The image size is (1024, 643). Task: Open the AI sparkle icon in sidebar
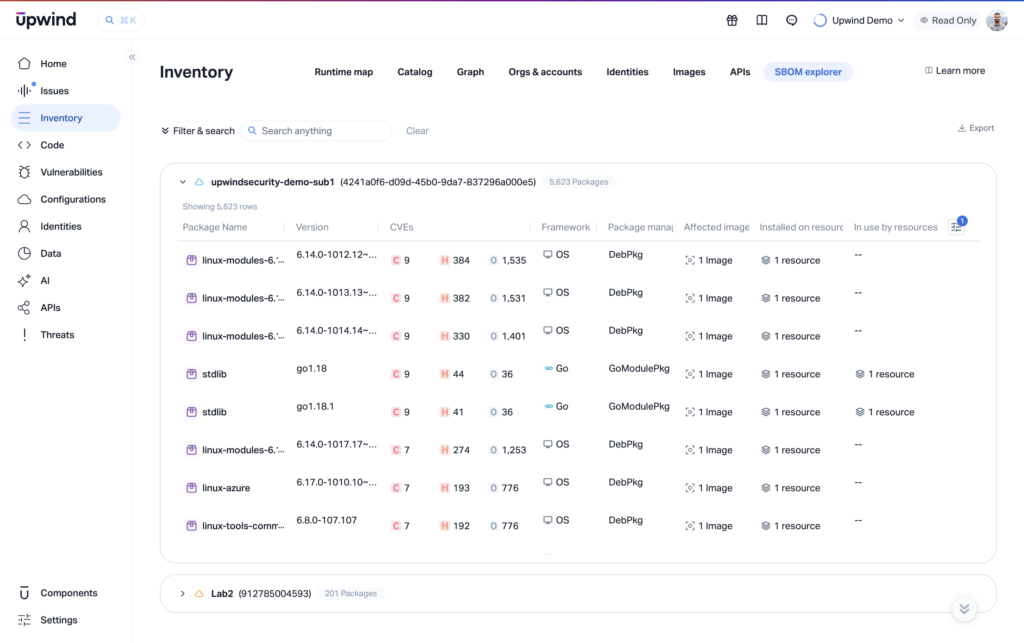[x=25, y=281]
